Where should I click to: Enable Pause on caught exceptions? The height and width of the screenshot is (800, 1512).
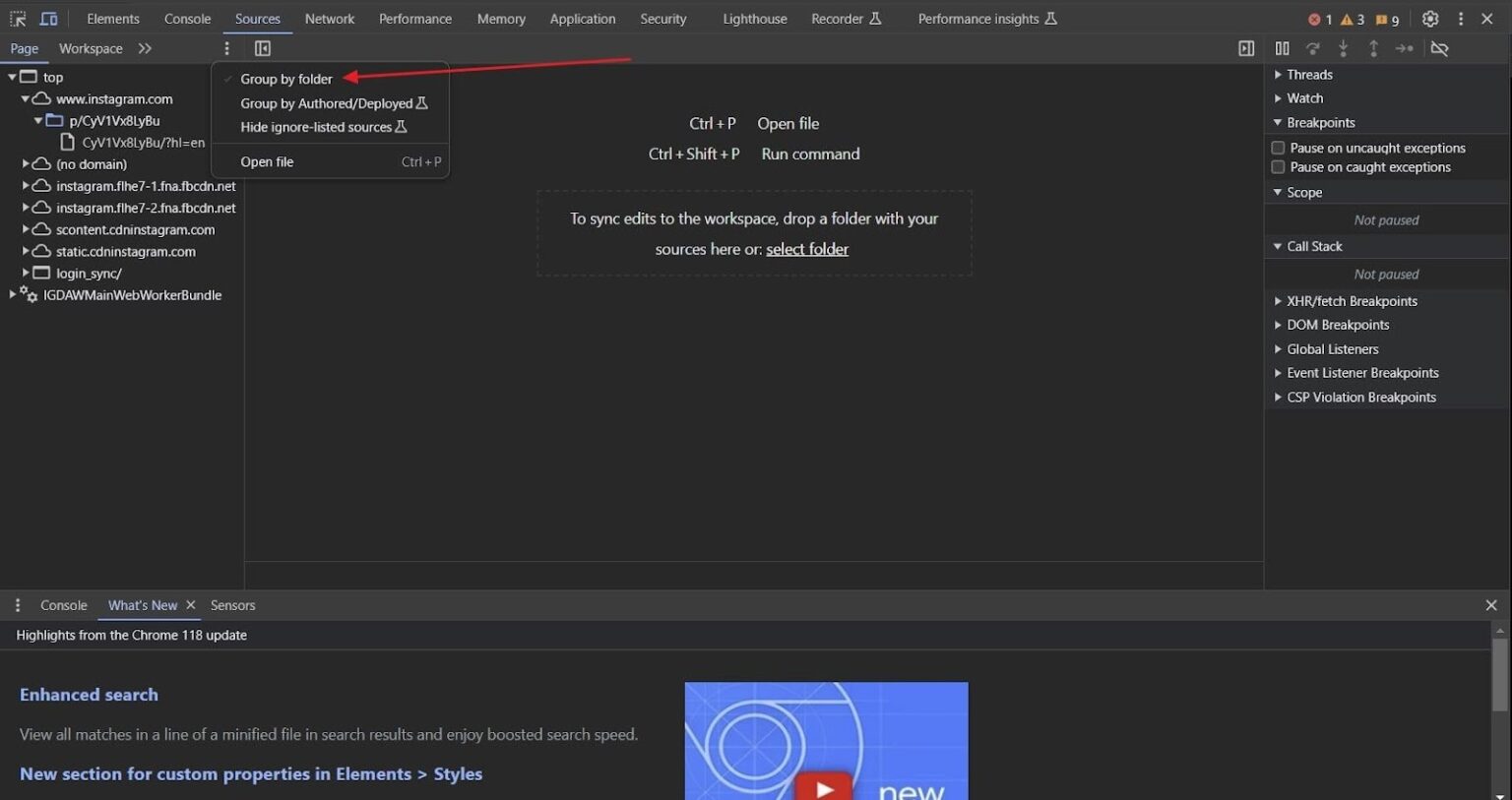point(1278,167)
